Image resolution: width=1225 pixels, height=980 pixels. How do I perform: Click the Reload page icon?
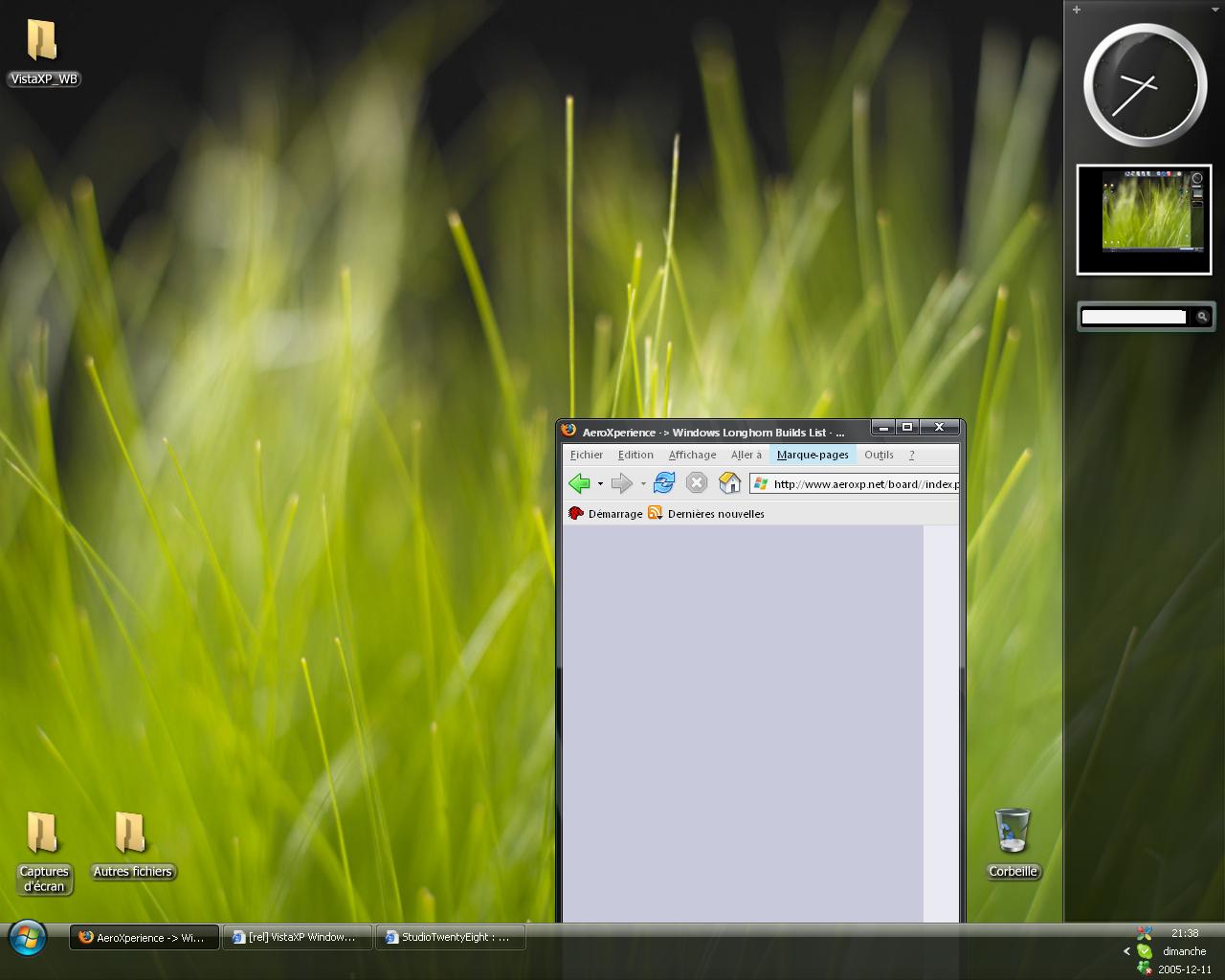[x=663, y=483]
